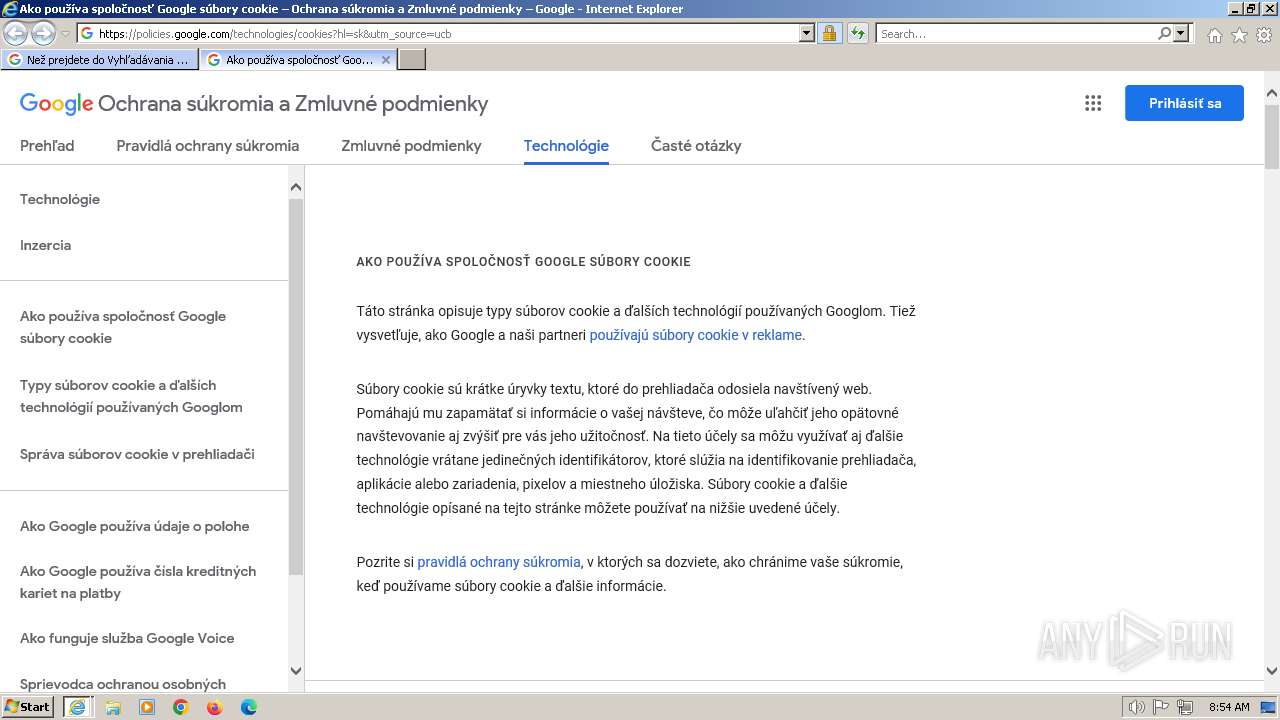Open Správa súborov cookie v prehliadači item
1280x720 pixels.
coord(137,454)
